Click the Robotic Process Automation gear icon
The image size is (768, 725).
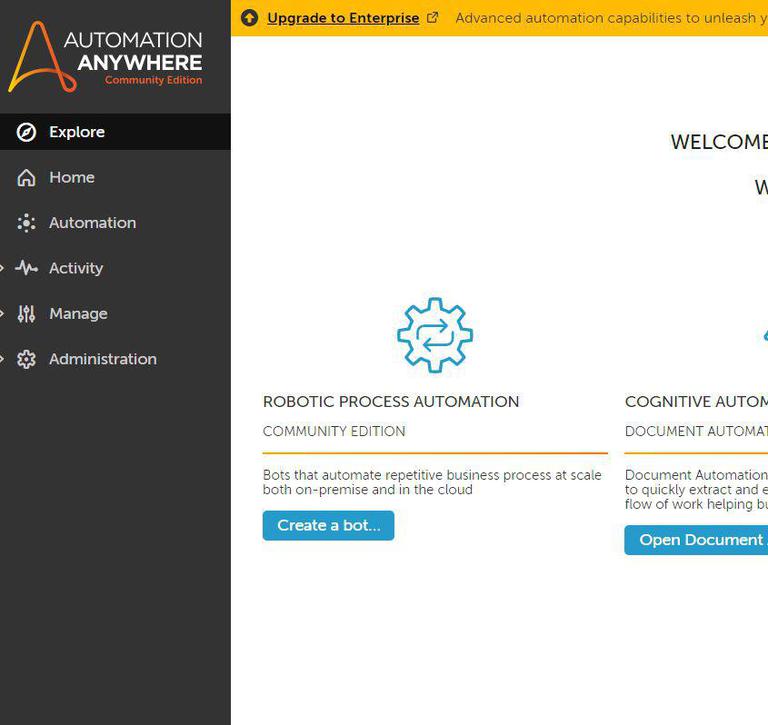pos(435,335)
